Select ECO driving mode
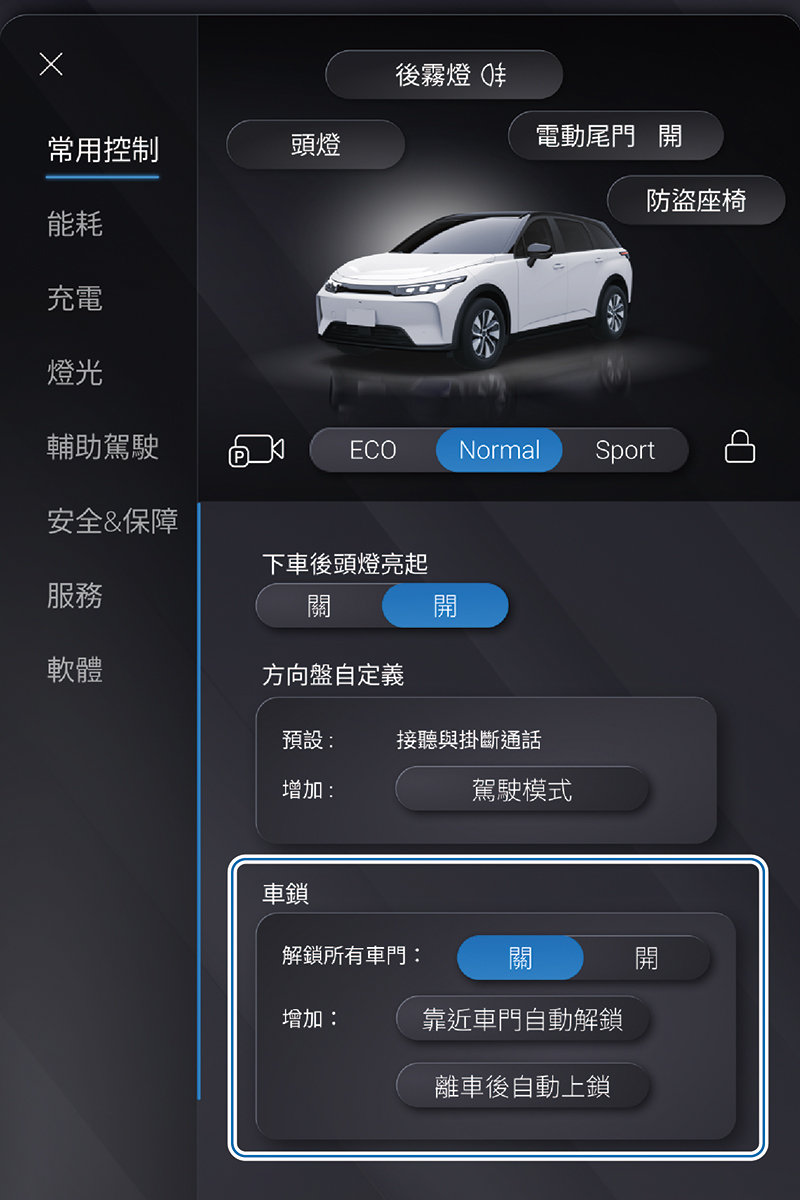The width and height of the screenshot is (800, 1200). coord(373,450)
